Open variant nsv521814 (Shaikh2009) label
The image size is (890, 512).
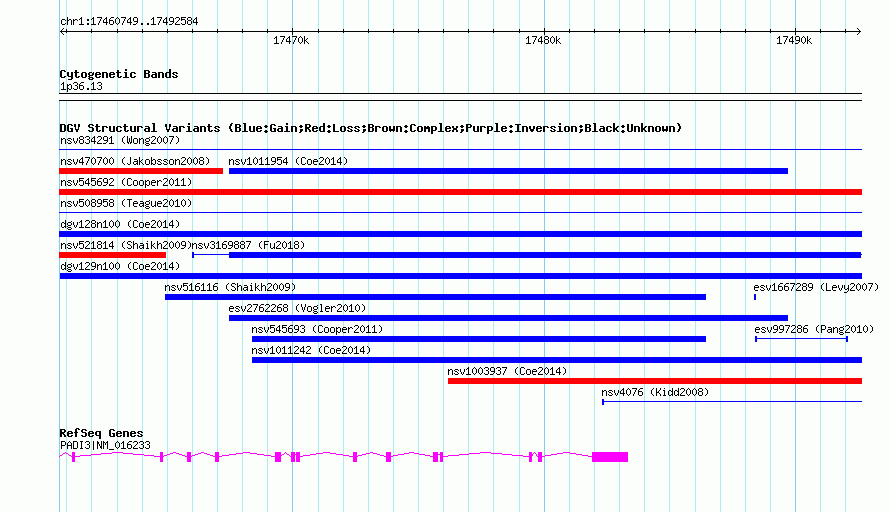[126, 245]
